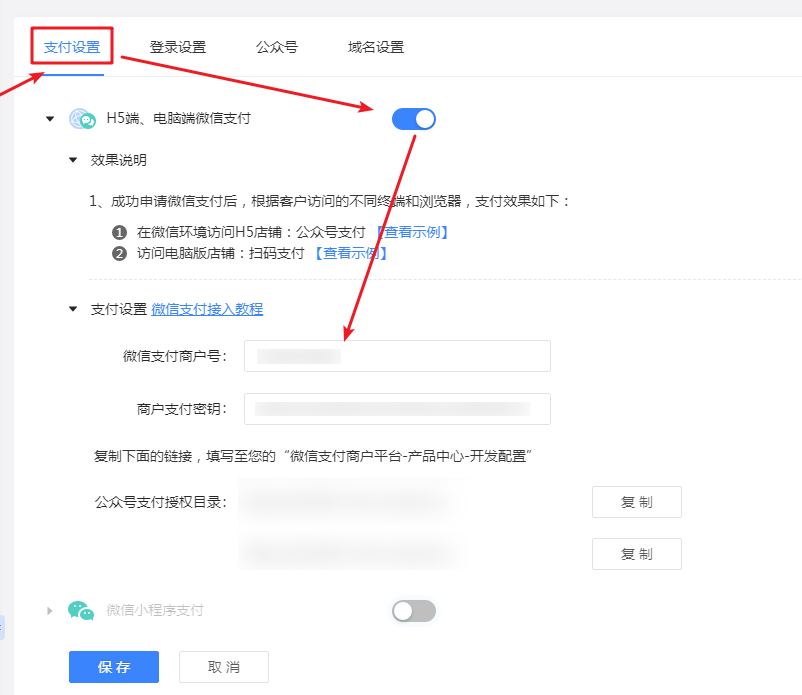Click the 微信小程序支付 label text

(x=155, y=610)
